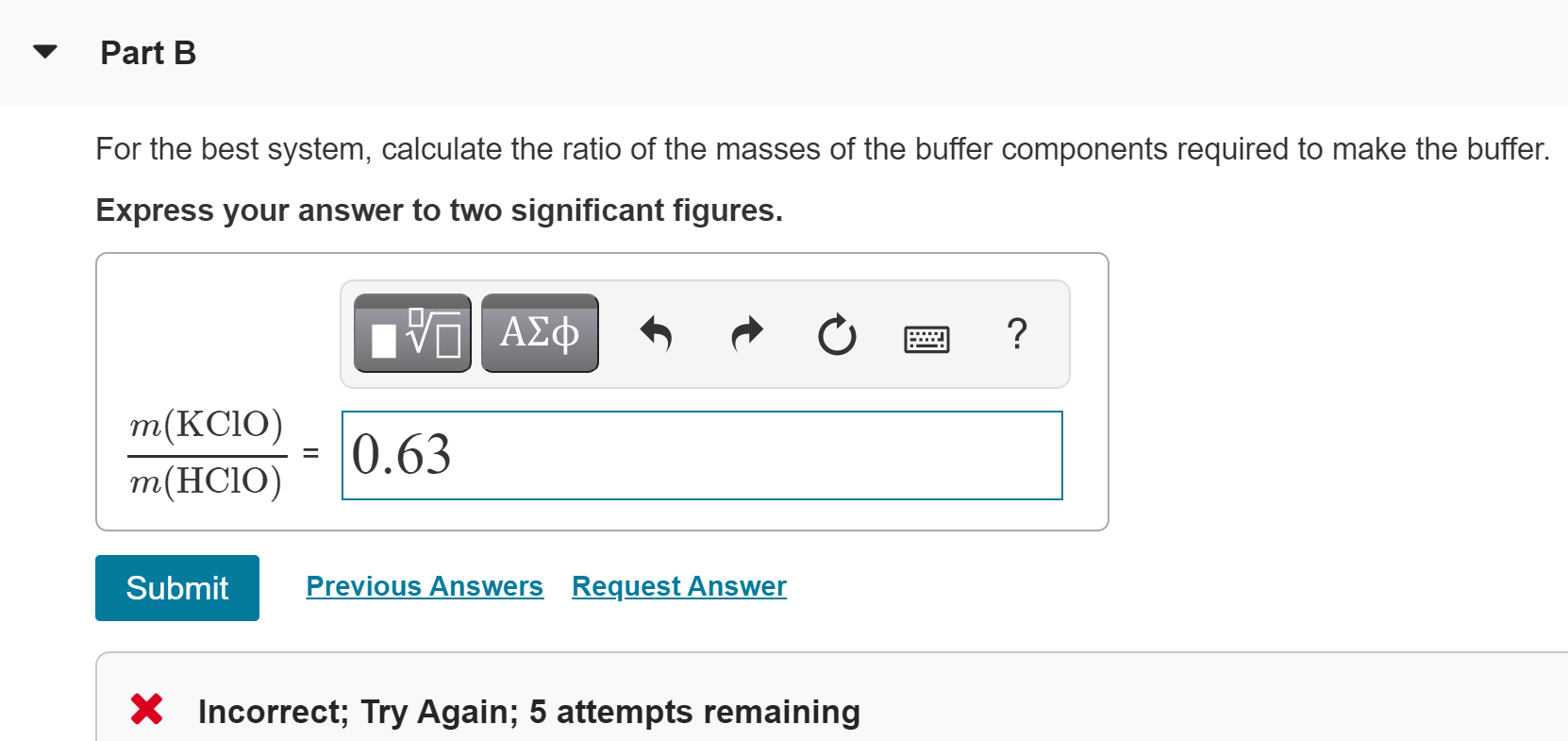Collapse the Part B section
This screenshot has height=741, width=1568.
[x=44, y=52]
